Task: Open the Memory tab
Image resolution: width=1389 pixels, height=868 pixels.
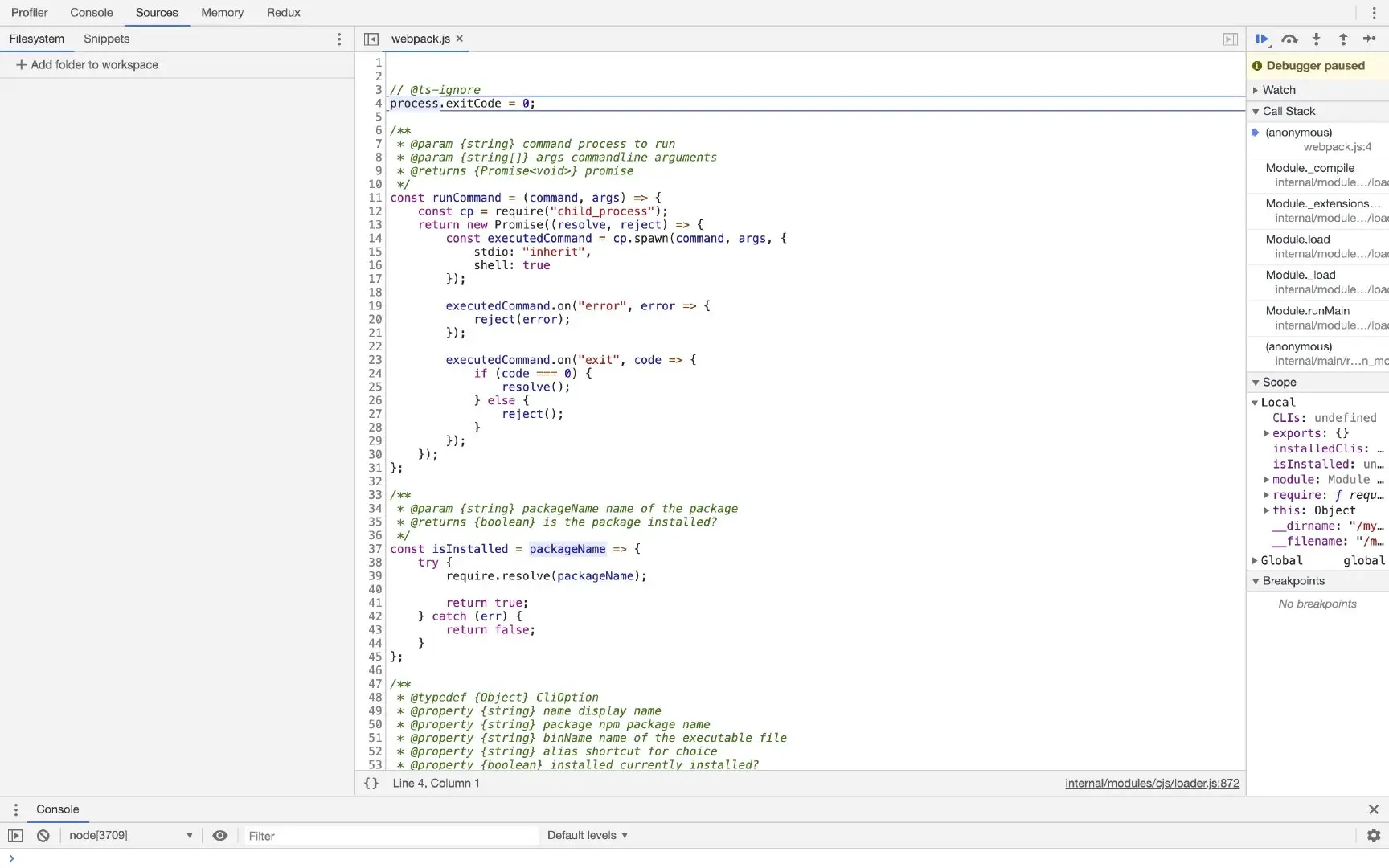Action: [222, 13]
